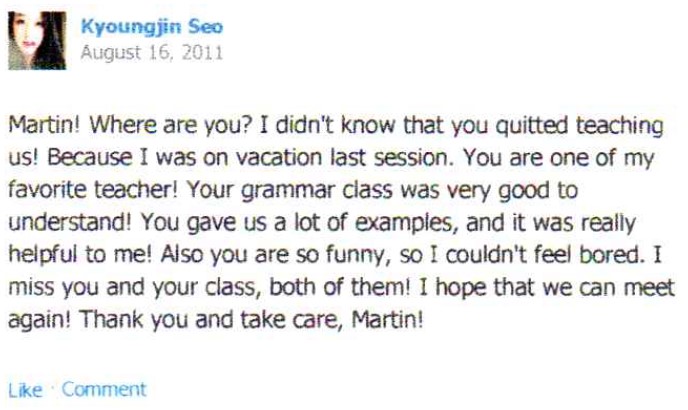
Task: Click the opening word "Martin!" in post
Action: (38, 130)
